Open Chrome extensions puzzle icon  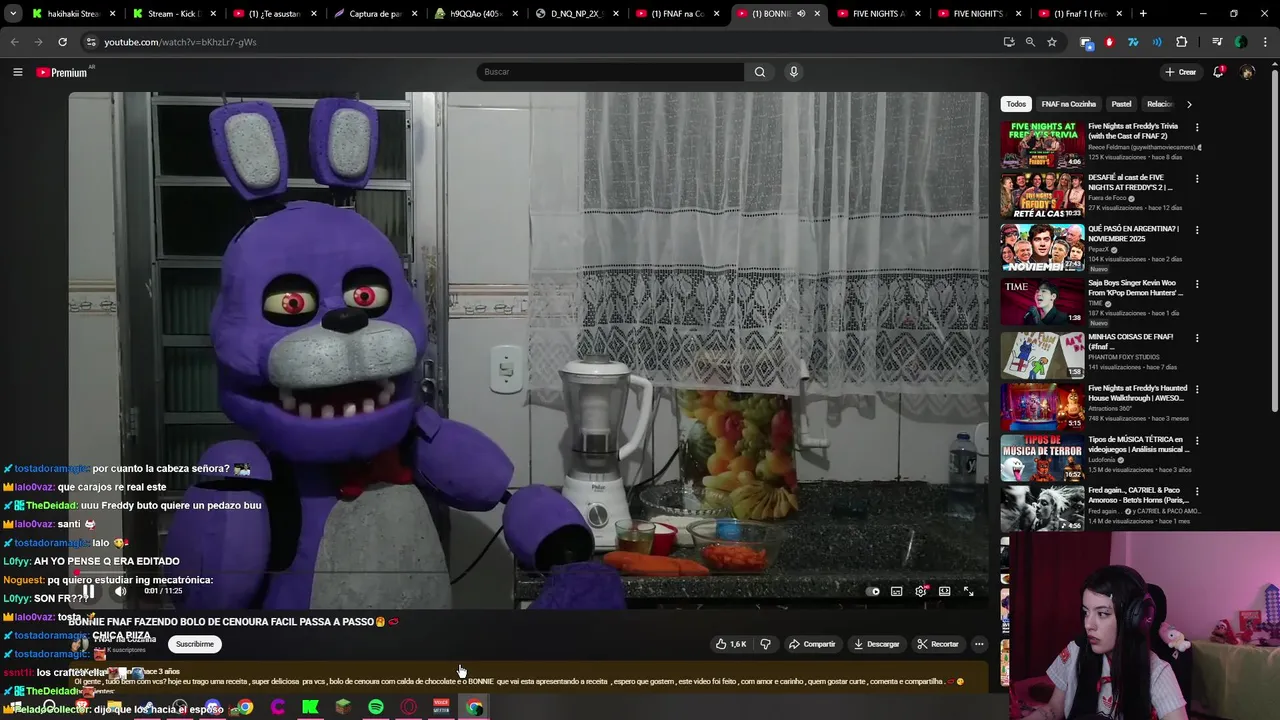click(x=1182, y=42)
